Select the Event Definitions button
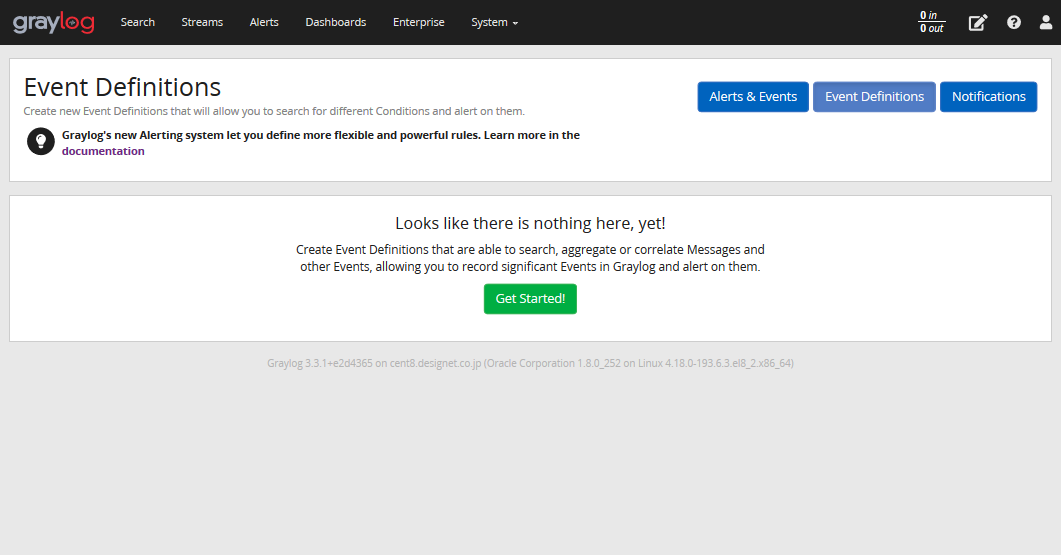The width and height of the screenshot is (1061, 555). point(874,97)
